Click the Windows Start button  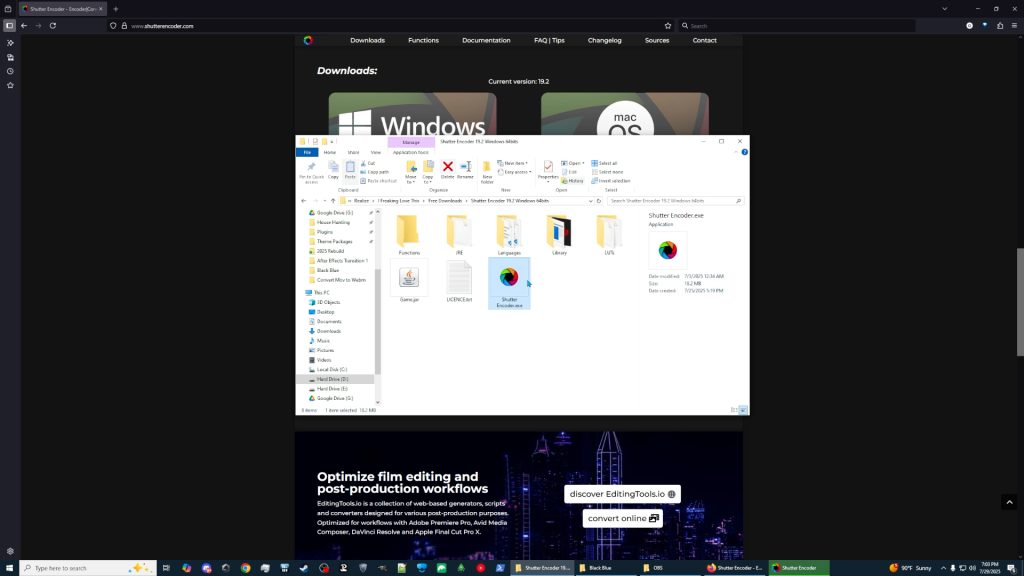pos(9,568)
